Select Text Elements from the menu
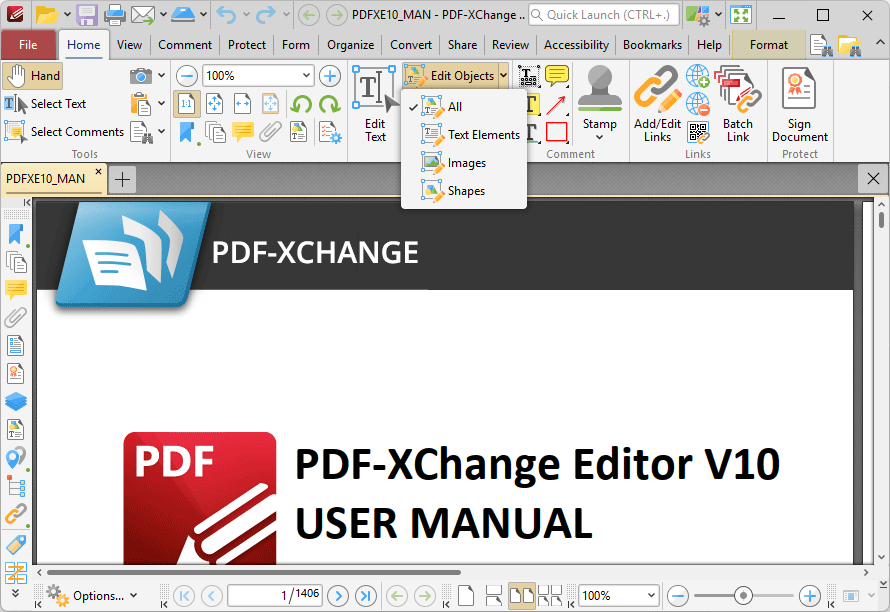 pos(463,135)
